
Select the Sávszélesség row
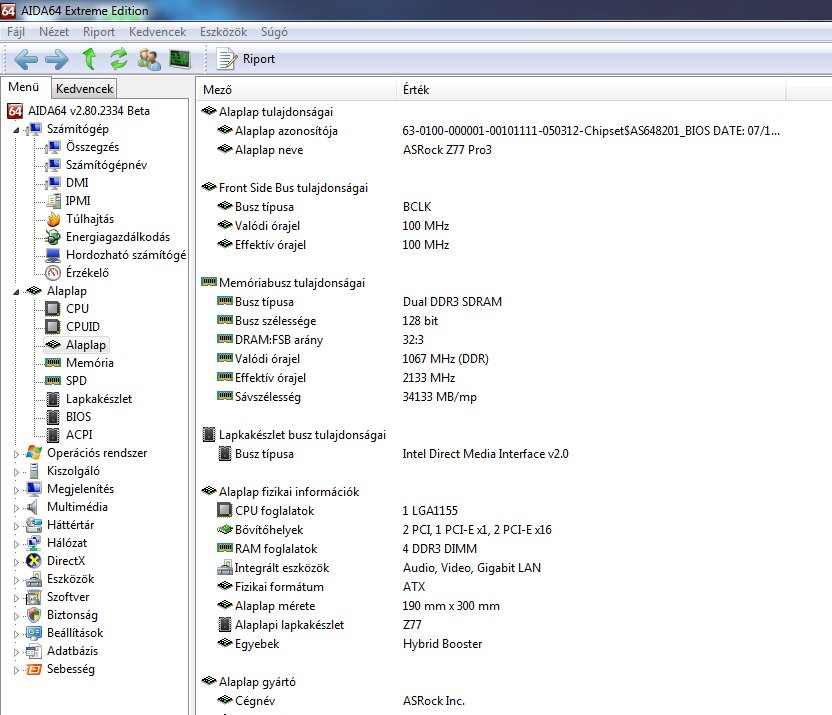click(490, 397)
